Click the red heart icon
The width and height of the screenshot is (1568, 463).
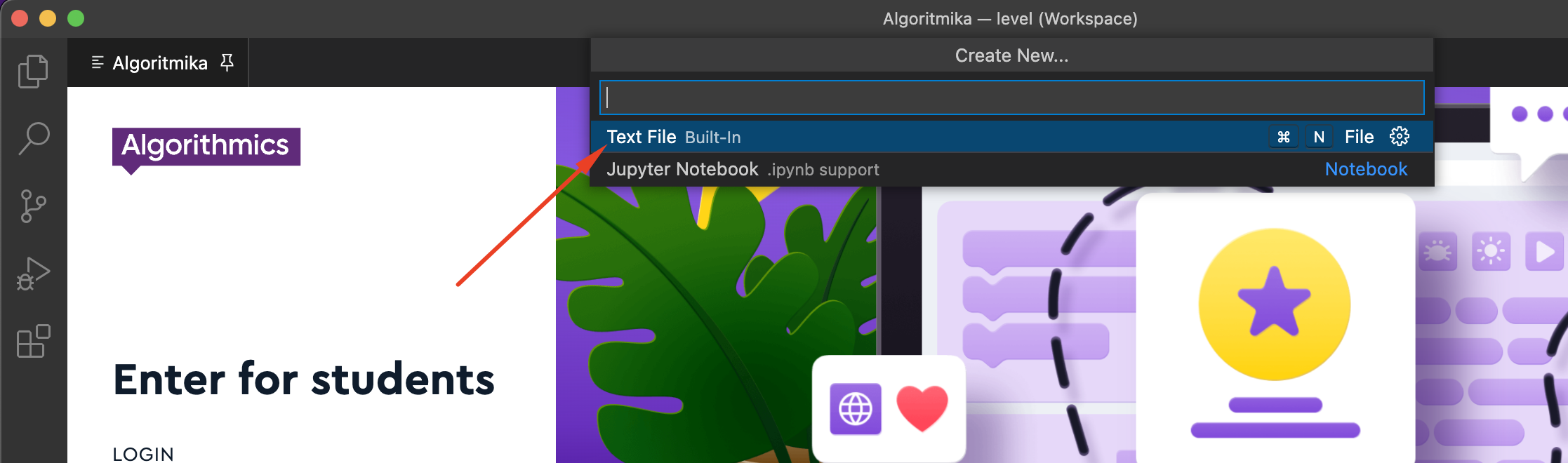[x=922, y=408]
